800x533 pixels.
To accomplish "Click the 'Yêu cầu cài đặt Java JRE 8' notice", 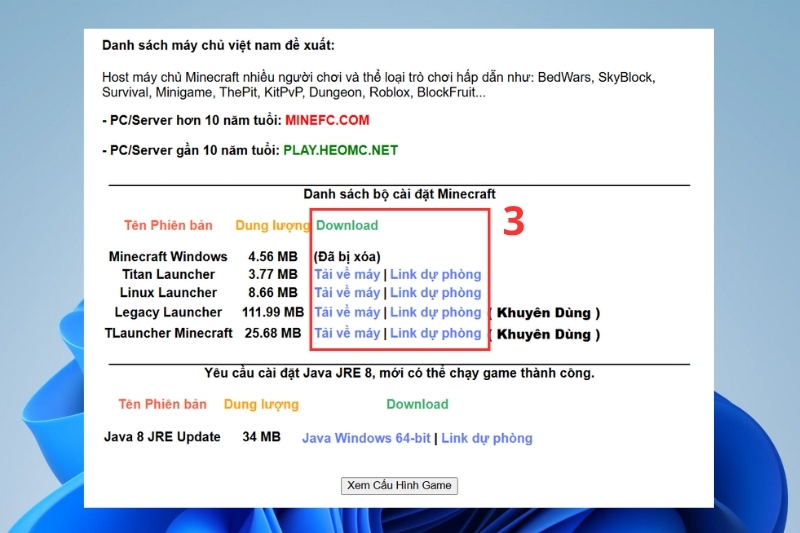I will 399,373.
